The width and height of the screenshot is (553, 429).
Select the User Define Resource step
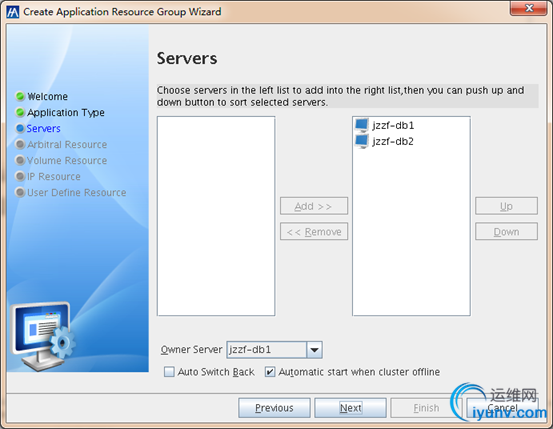pos(77,192)
